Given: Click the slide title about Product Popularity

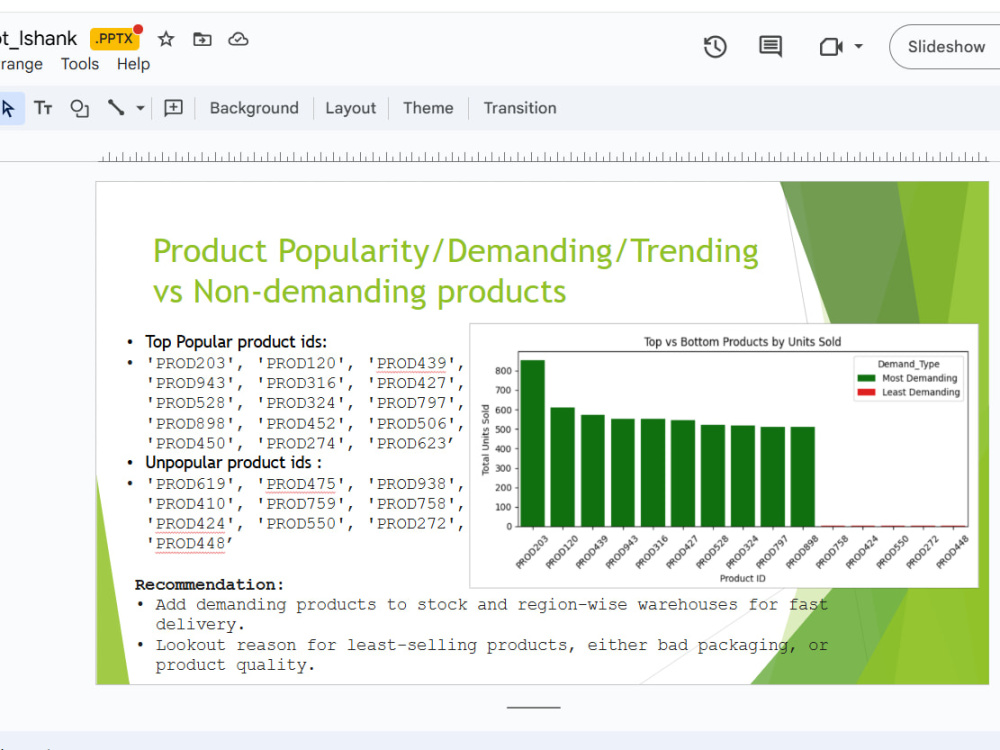Looking at the screenshot, I should [455, 271].
